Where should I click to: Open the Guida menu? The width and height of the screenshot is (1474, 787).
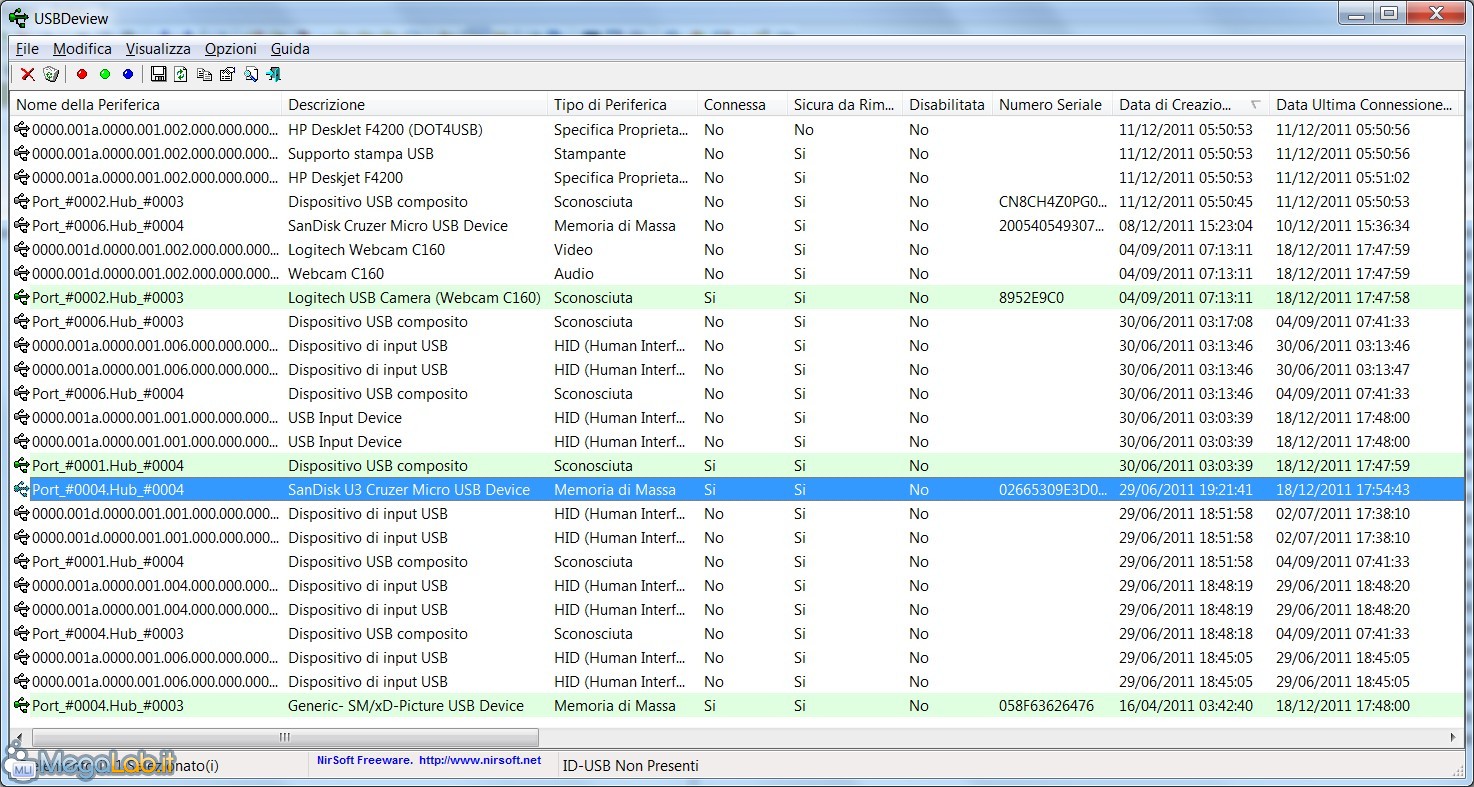[x=290, y=48]
